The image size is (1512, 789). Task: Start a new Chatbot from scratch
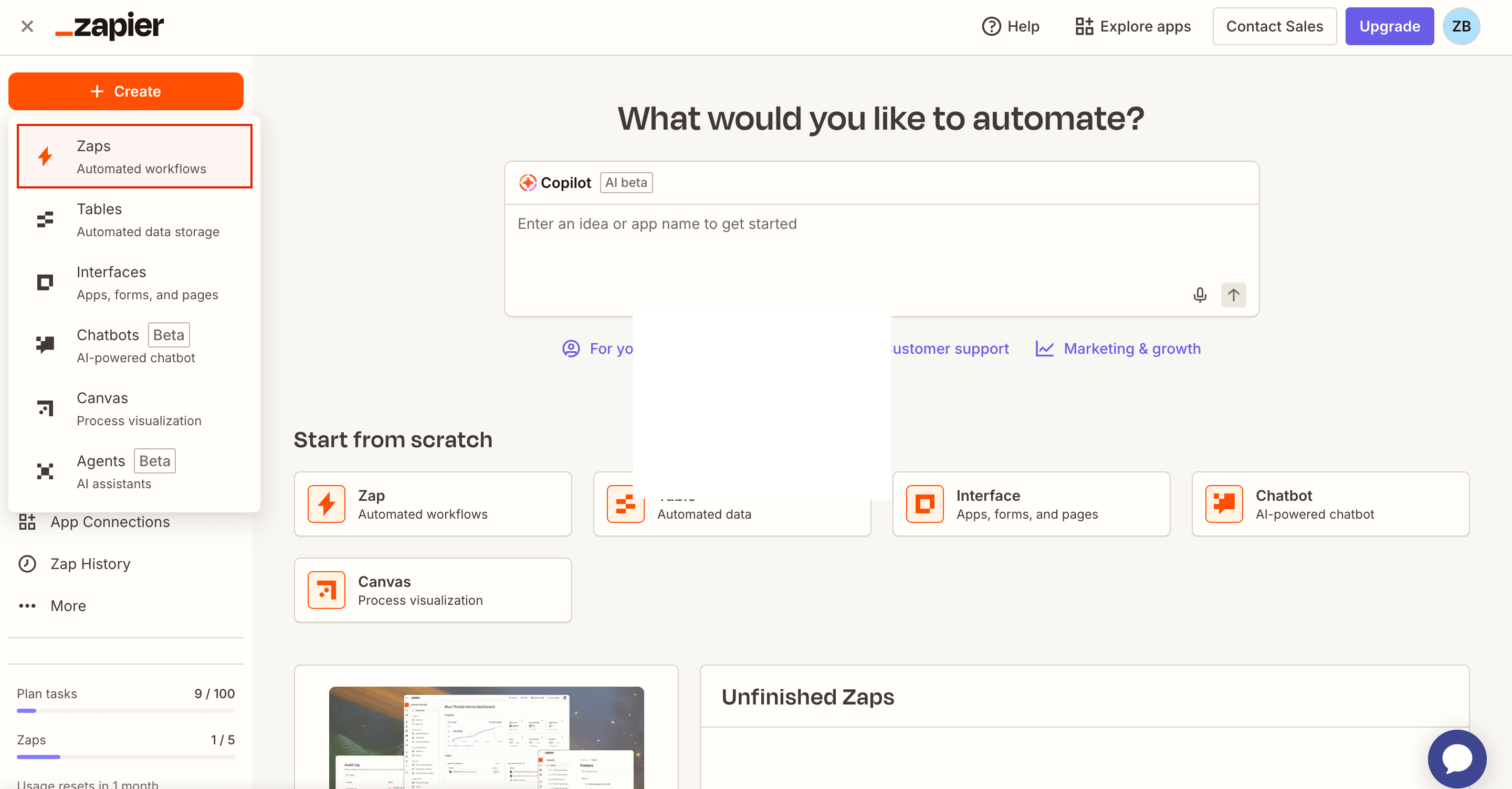tap(1329, 503)
